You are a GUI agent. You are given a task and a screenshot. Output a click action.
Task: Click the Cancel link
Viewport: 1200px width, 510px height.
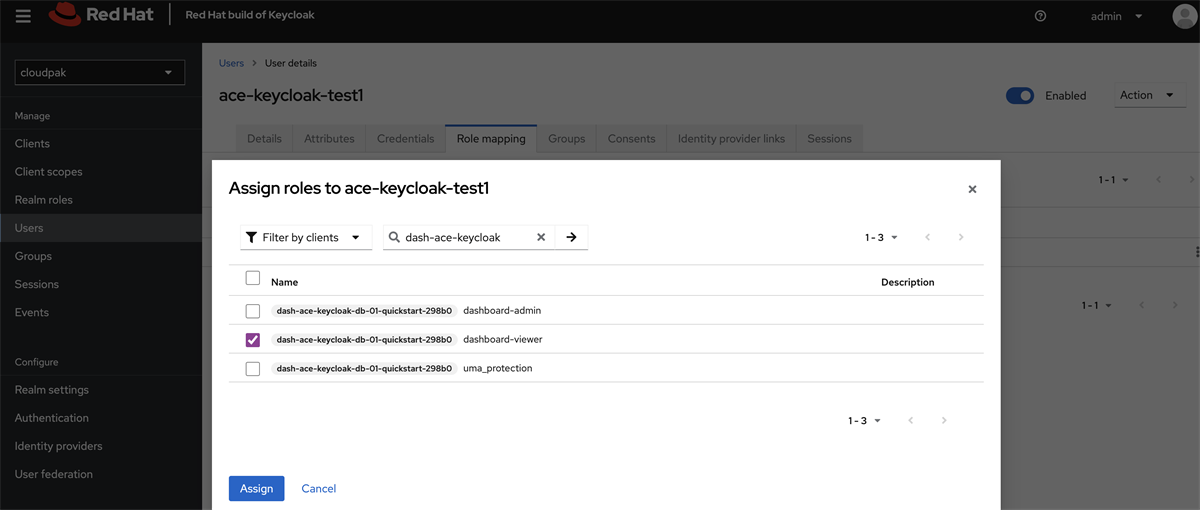click(x=319, y=488)
